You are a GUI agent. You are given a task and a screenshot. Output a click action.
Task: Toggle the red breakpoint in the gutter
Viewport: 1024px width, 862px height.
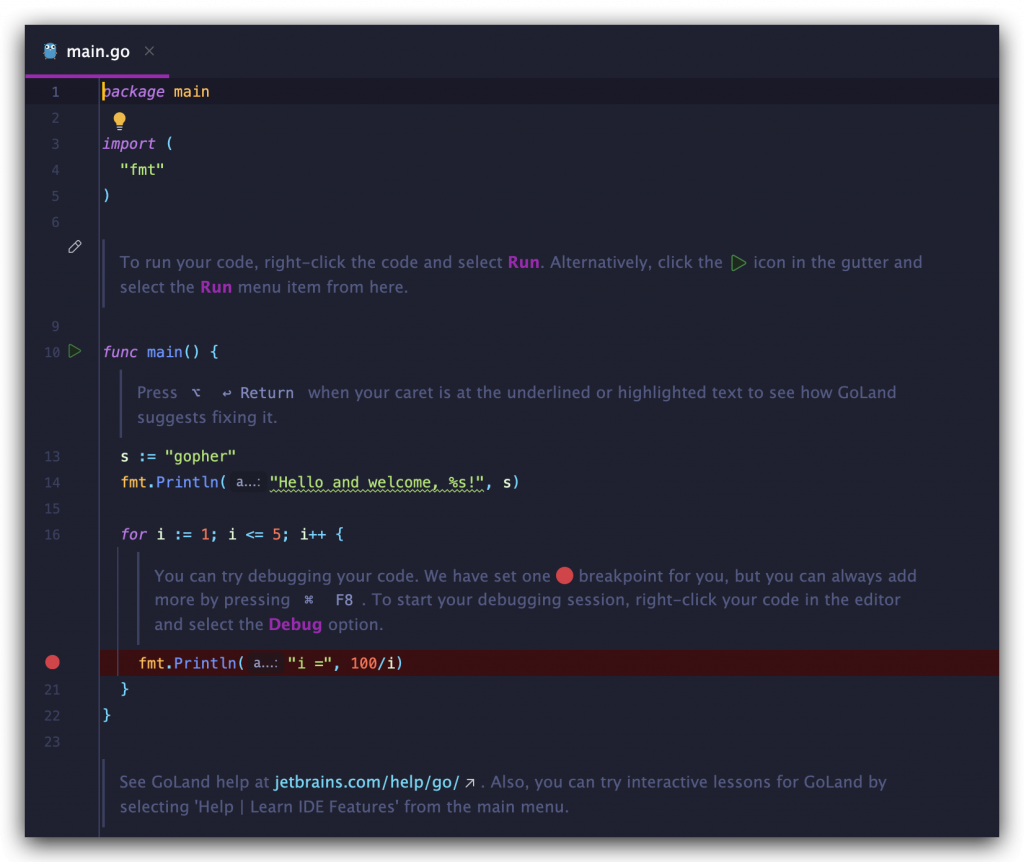(52, 662)
